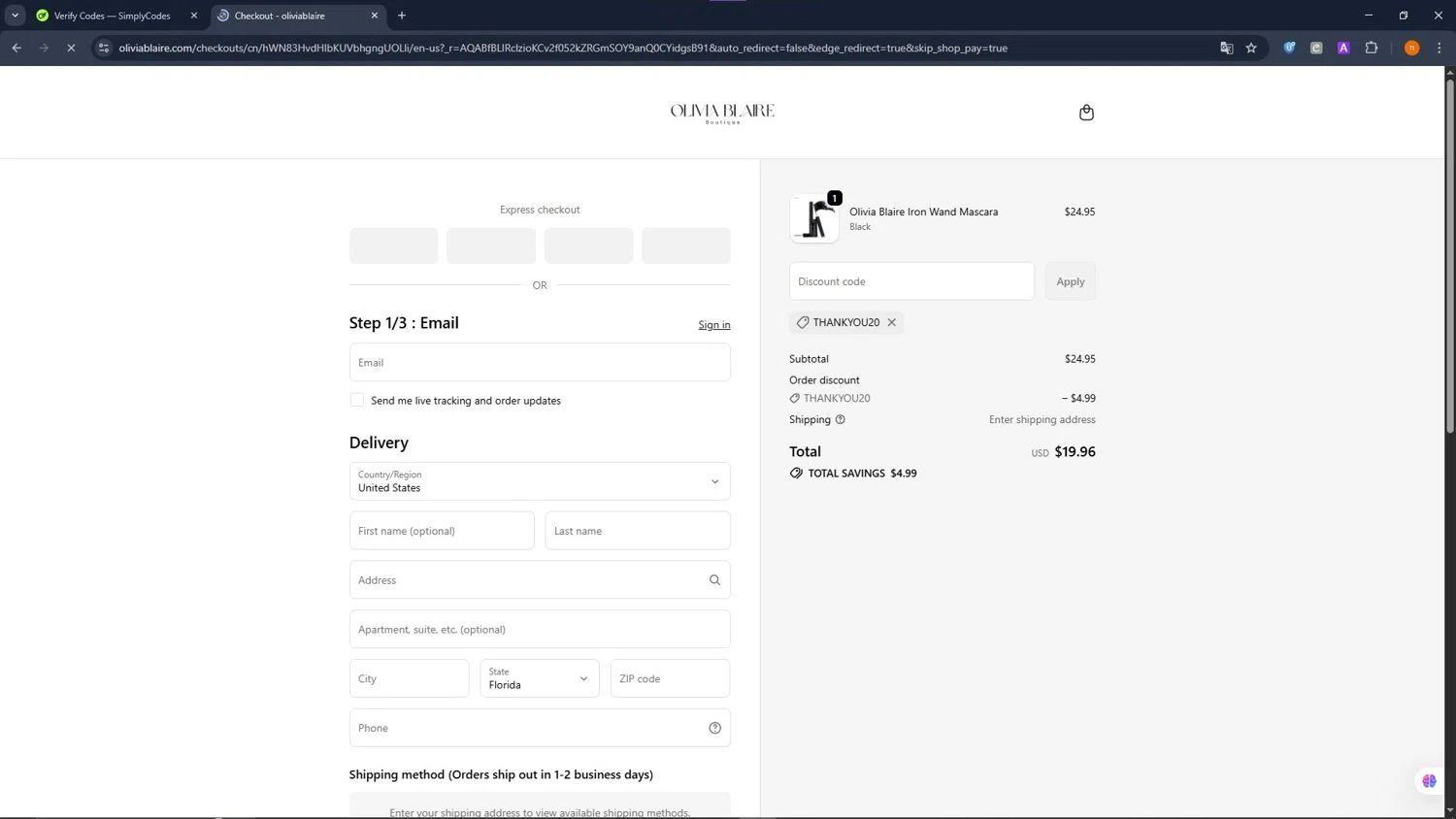Click the Address input field
The width and height of the screenshot is (1456, 819).
540,580
